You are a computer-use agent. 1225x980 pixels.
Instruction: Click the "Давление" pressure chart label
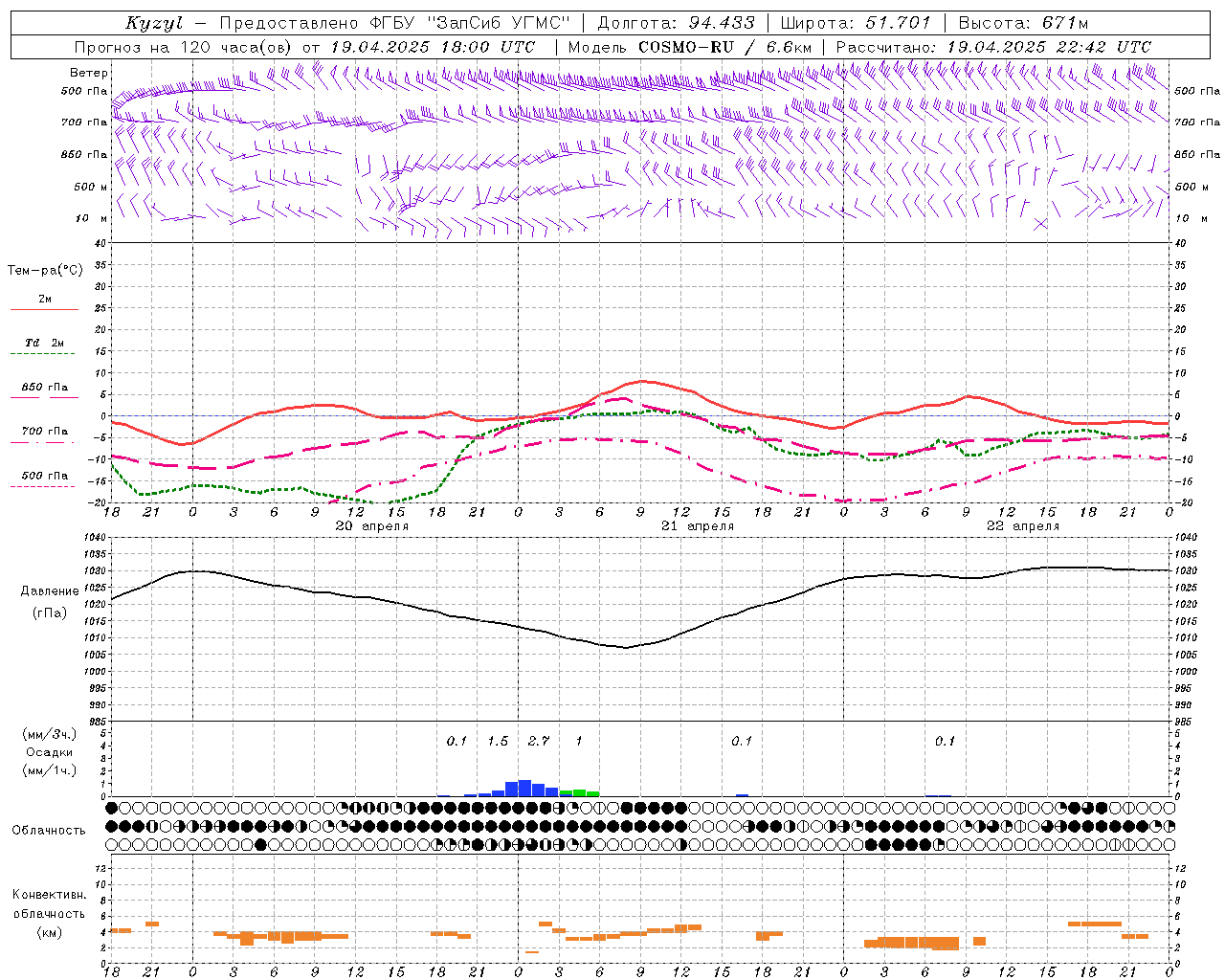pos(50,591)
